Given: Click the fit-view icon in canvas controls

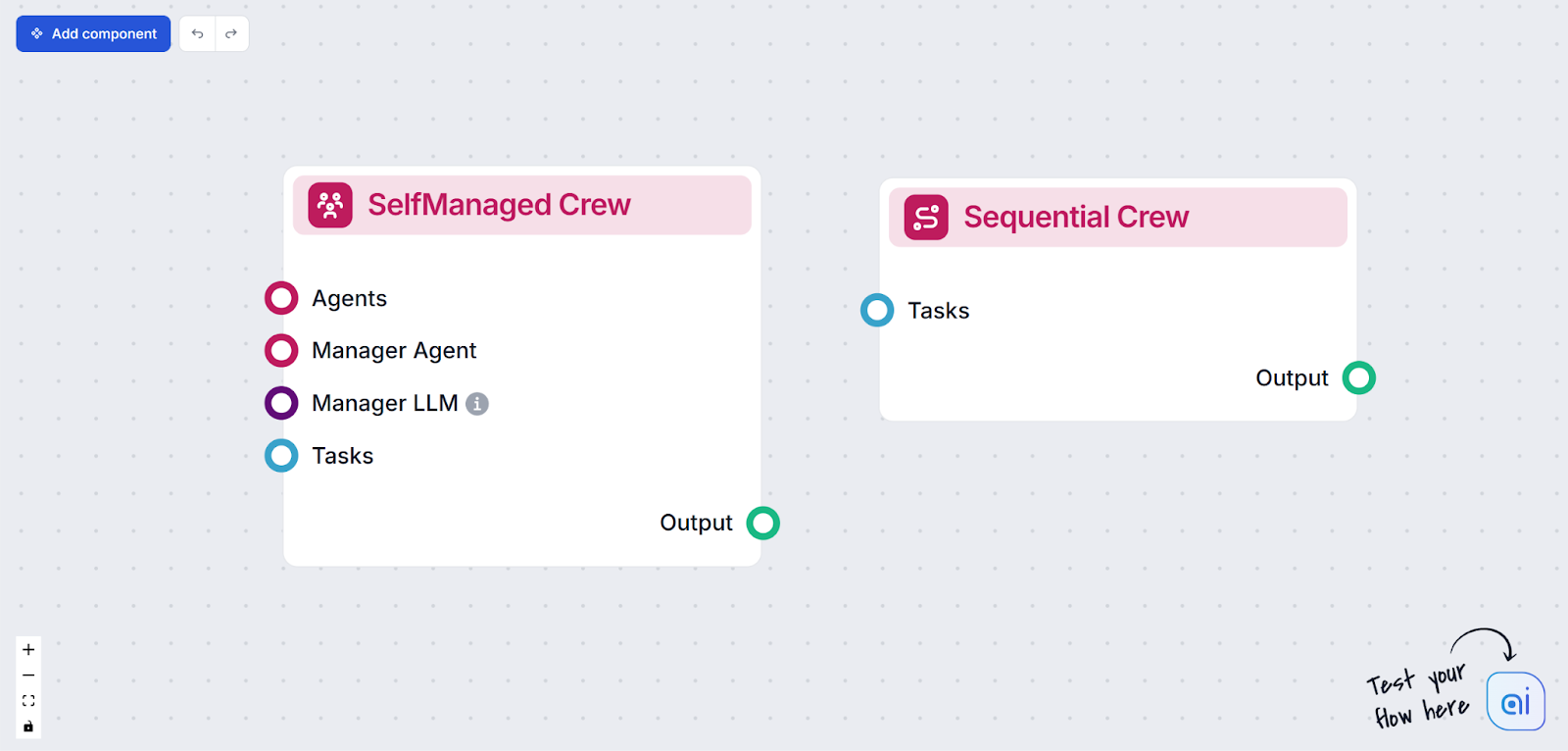Looking at the screenshot, I should pos(27,700).
